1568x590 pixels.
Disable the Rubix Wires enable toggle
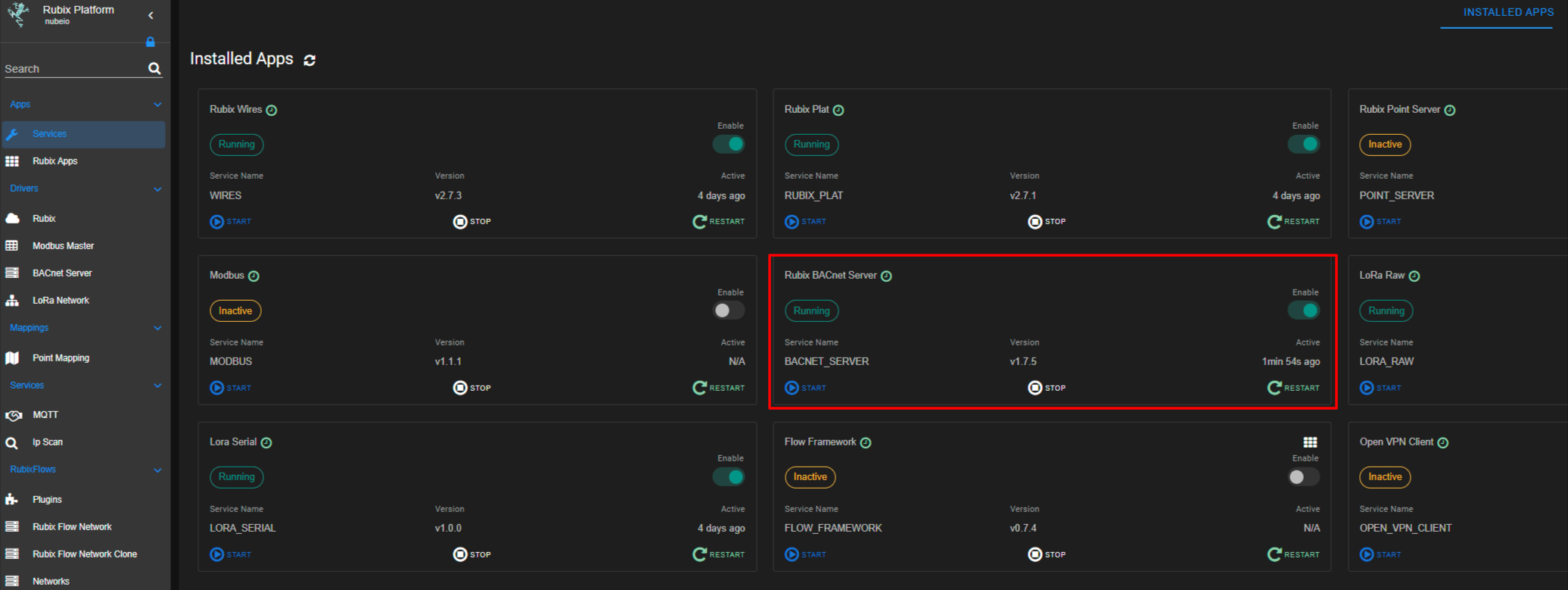click(729, 144)
